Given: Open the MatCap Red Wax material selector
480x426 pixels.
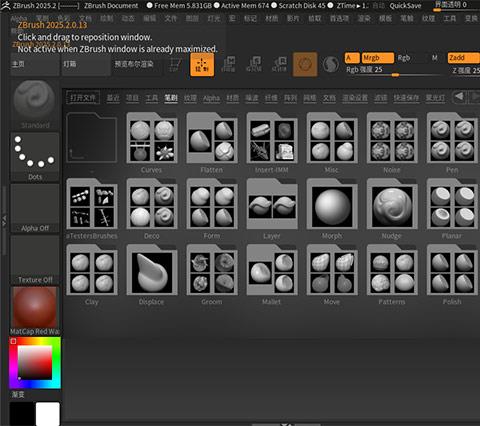Looking at the screenshot, I should [35, 311].
